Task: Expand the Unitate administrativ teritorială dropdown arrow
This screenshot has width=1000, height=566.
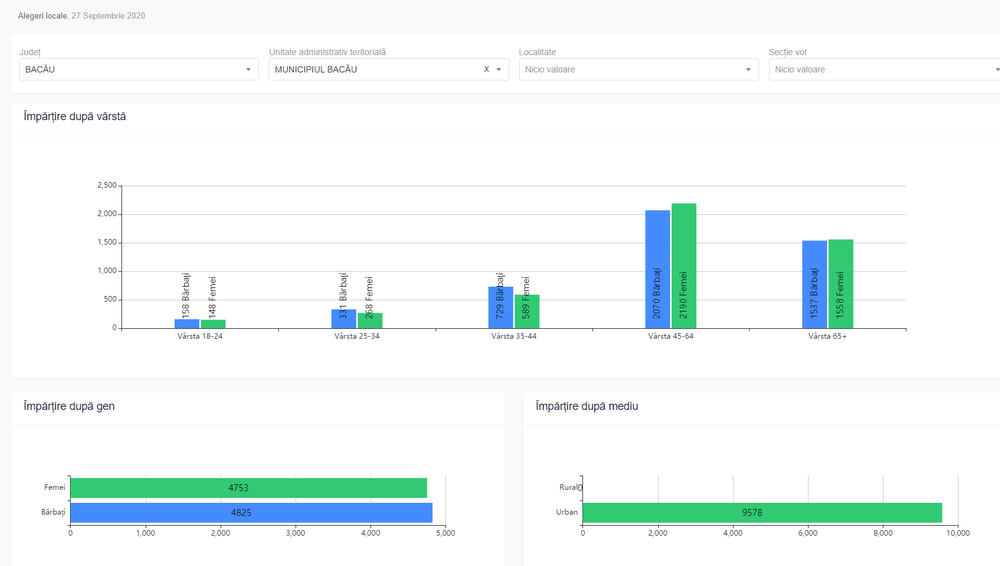Action: click(x=499, y=69)
